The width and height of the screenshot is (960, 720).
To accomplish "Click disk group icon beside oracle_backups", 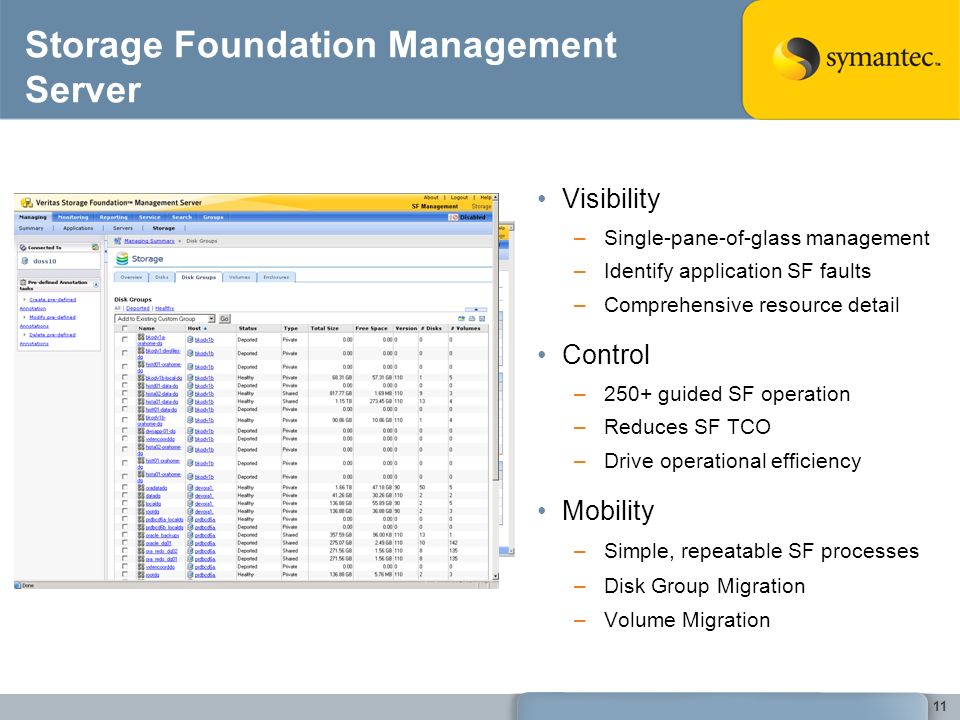I will click(141, 535).
